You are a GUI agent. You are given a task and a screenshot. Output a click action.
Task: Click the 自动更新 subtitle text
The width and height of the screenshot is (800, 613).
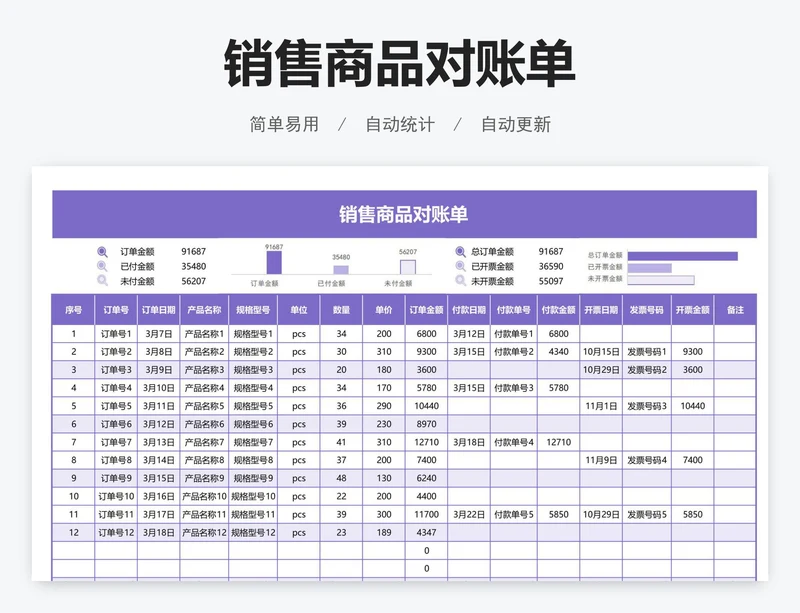tap(516, 125)
